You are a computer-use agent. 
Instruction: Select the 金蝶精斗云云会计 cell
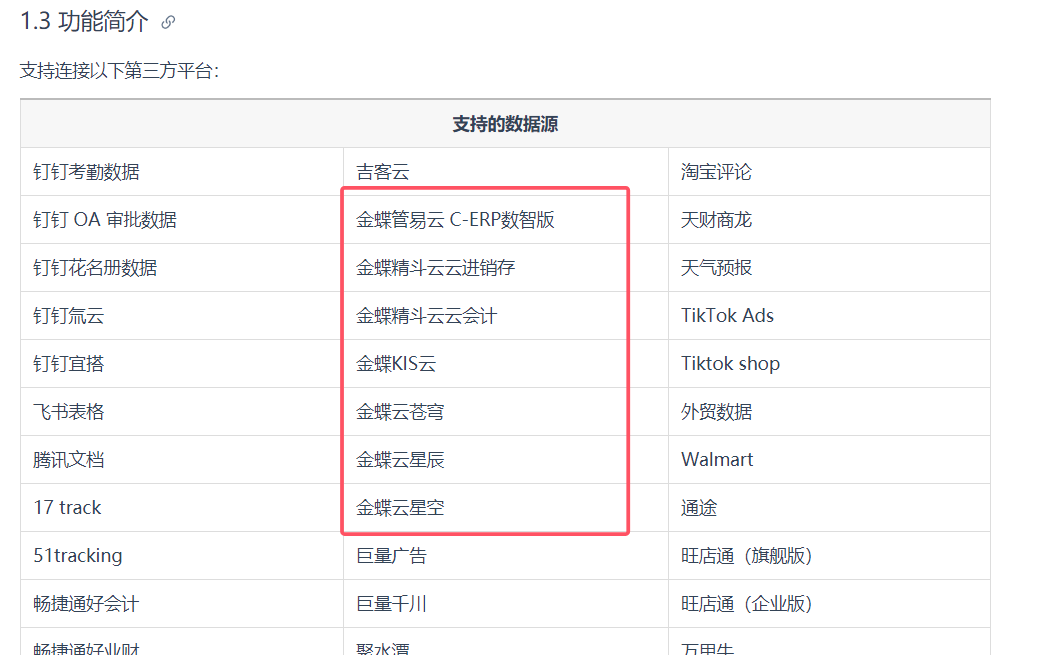coord(506,316)
